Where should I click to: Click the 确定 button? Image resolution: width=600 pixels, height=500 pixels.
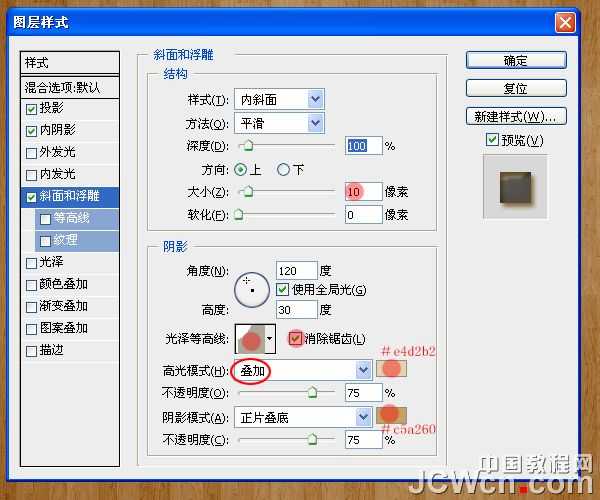516,60
